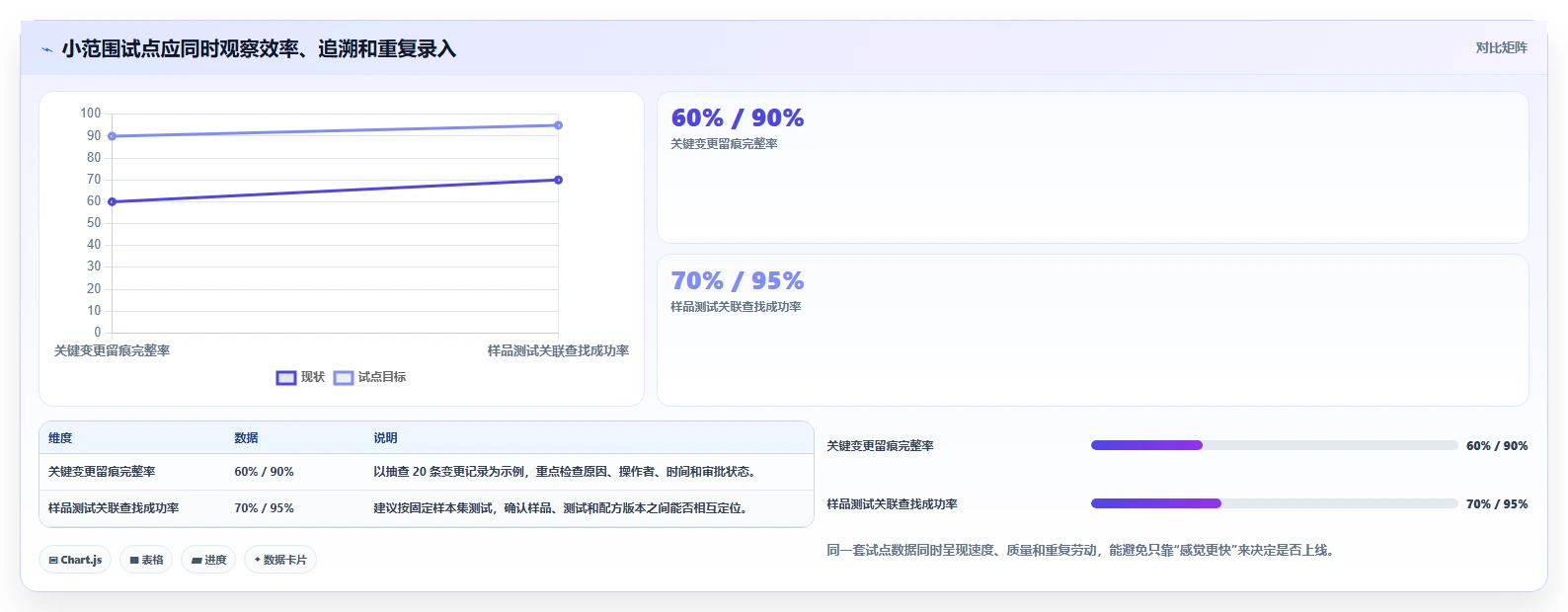Click the 样品测试关联查找成功率 progress label
Screen dimensions: 1568x612
[892, 504]
